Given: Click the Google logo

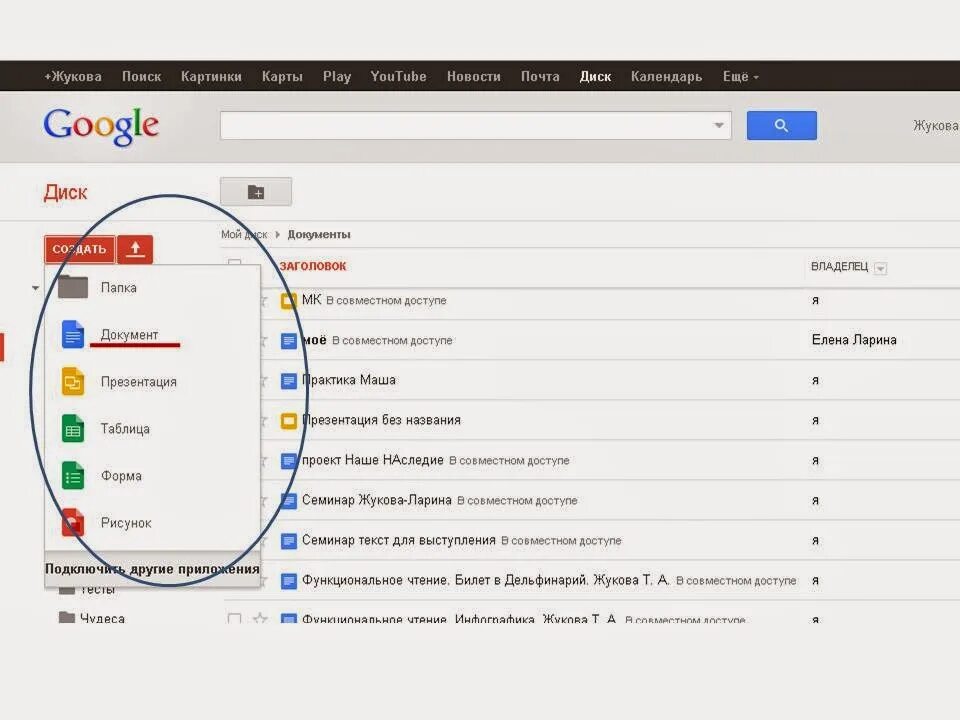Looking at the screenshot, I should coord(101,126).
